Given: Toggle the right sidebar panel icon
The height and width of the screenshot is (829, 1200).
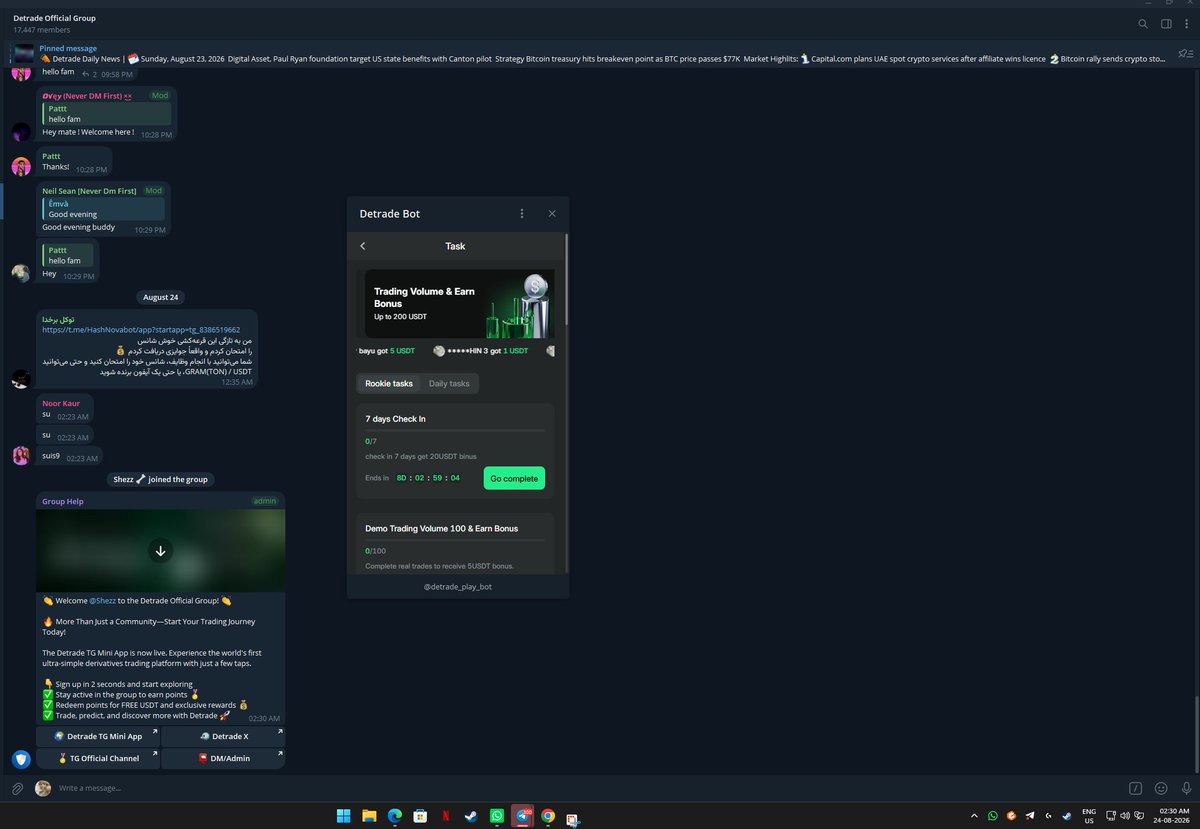Looking at the screenshot, I should (x=1166, y=24).
